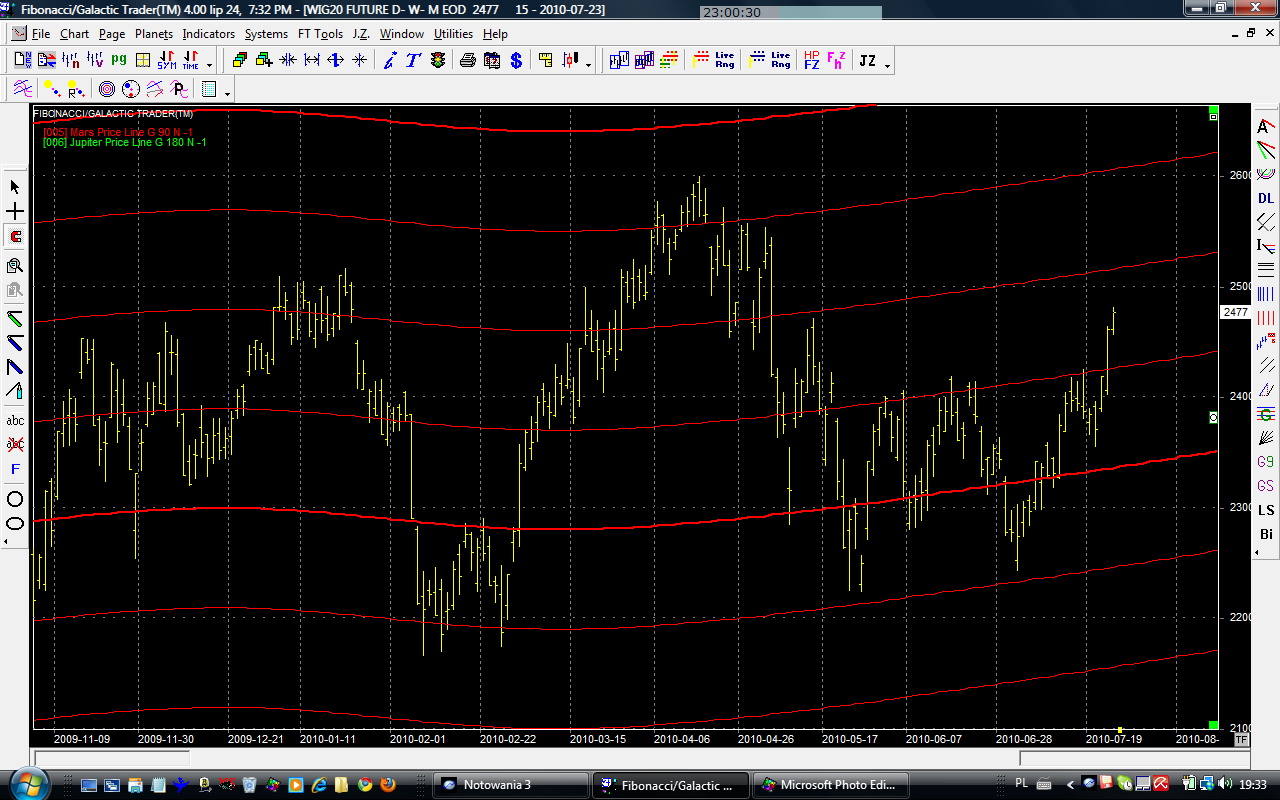Screen dimensions: 1280x800
Task: Click the 2477 price label on axis
Action: coord(1235,312)
